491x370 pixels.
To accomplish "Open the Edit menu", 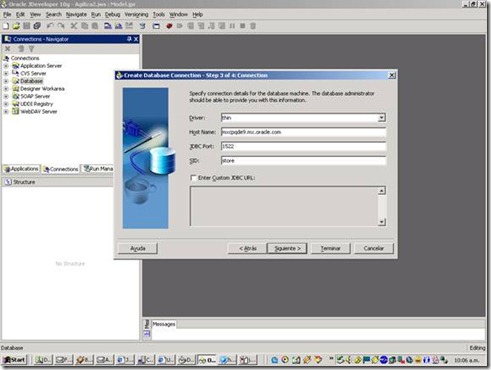I will [20, 14].
